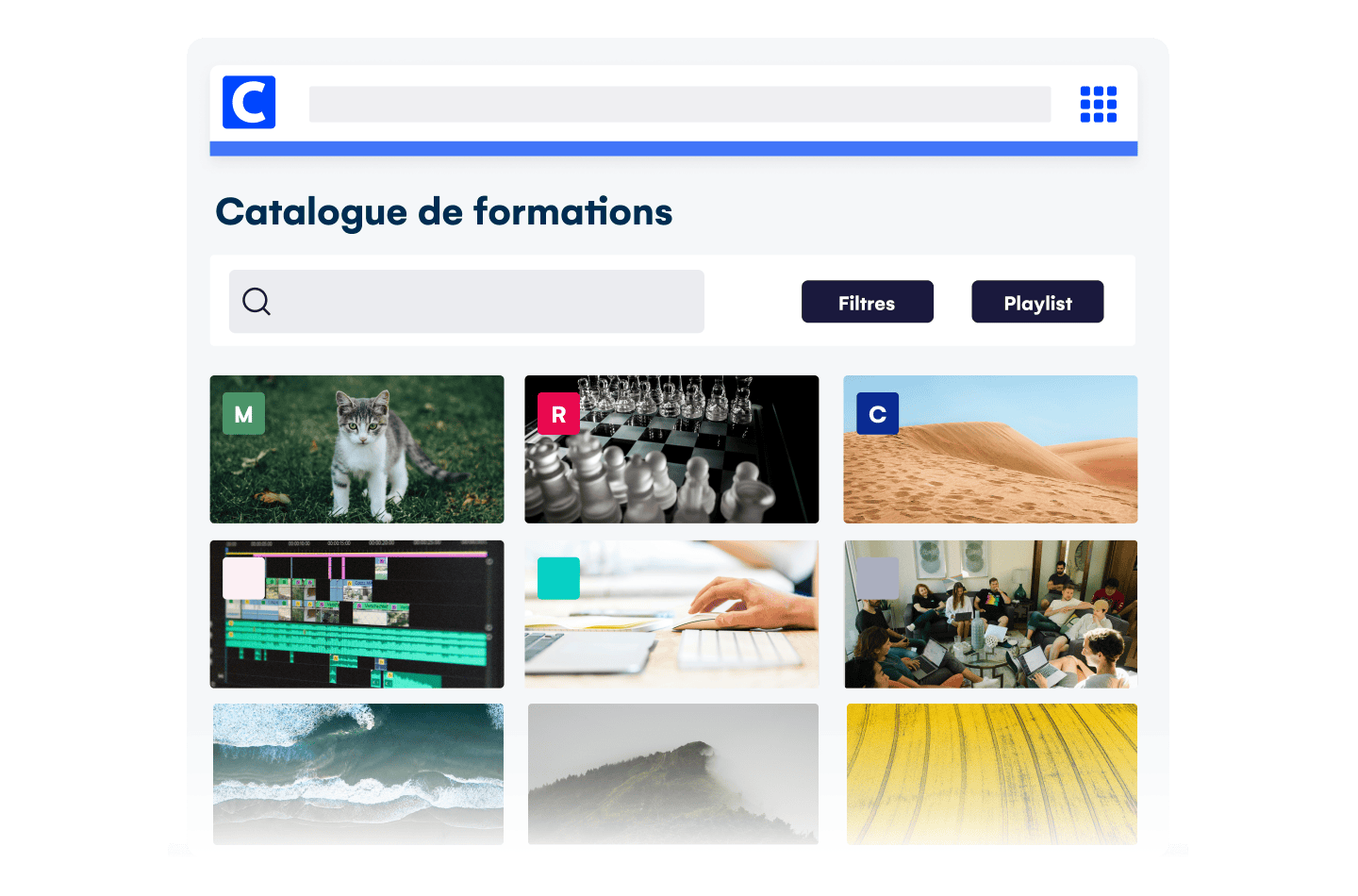This screenshot has height=896, width=1358.
Task: Select the red R badge on chess thumbnail
Action: coord(558,413)
